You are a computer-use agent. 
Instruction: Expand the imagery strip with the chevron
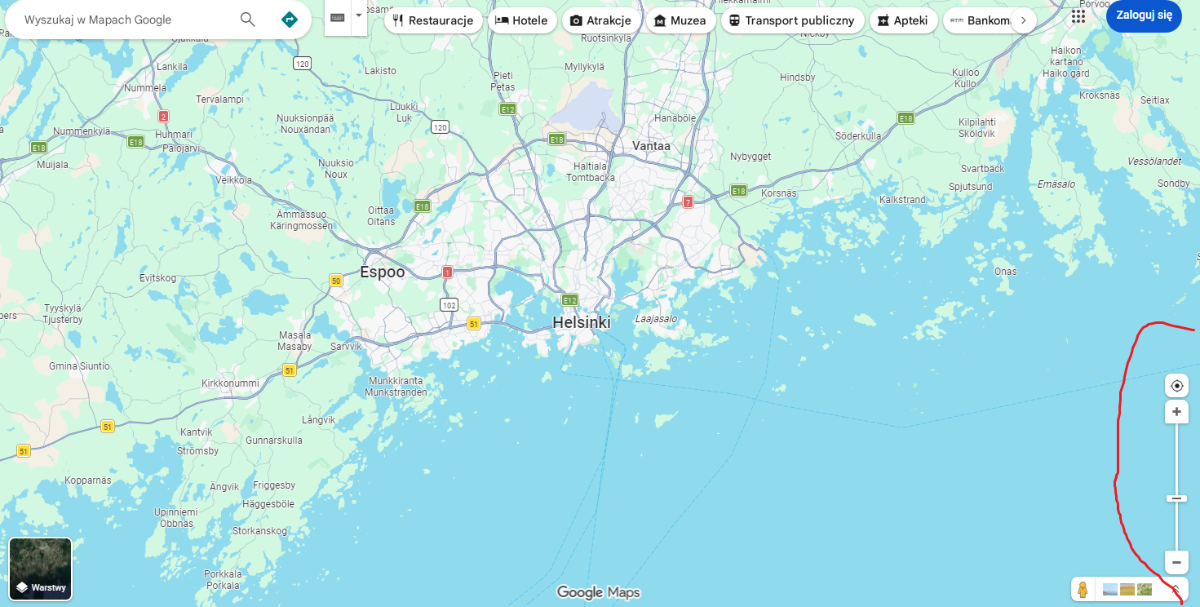tap(1176, 590)
